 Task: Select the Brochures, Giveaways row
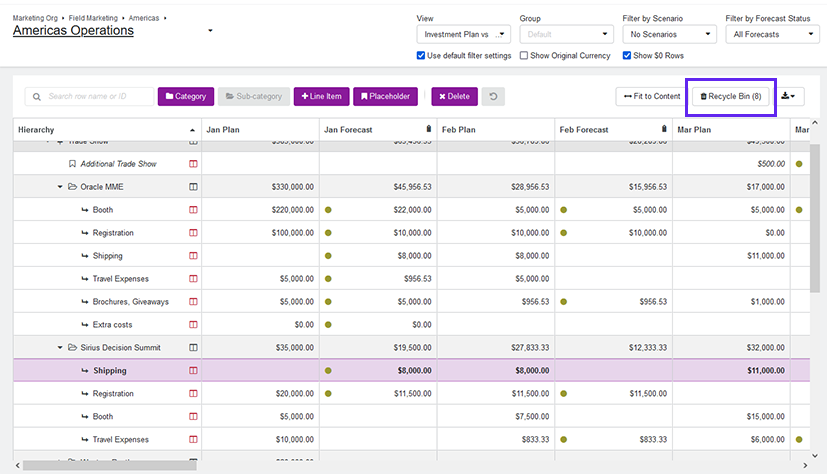pos(411,302)
